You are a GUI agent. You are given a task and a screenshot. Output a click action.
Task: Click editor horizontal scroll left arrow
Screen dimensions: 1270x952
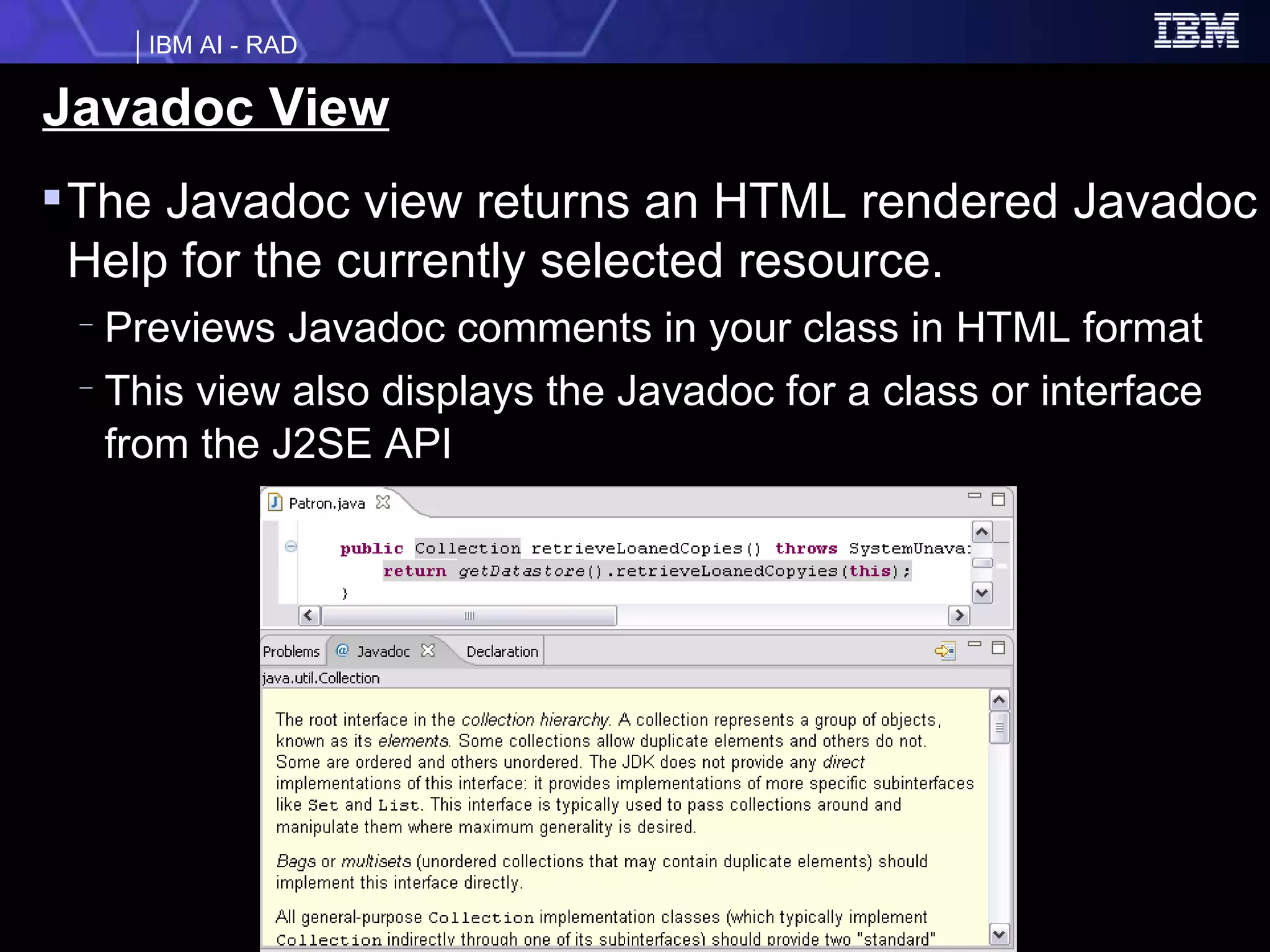309,615
